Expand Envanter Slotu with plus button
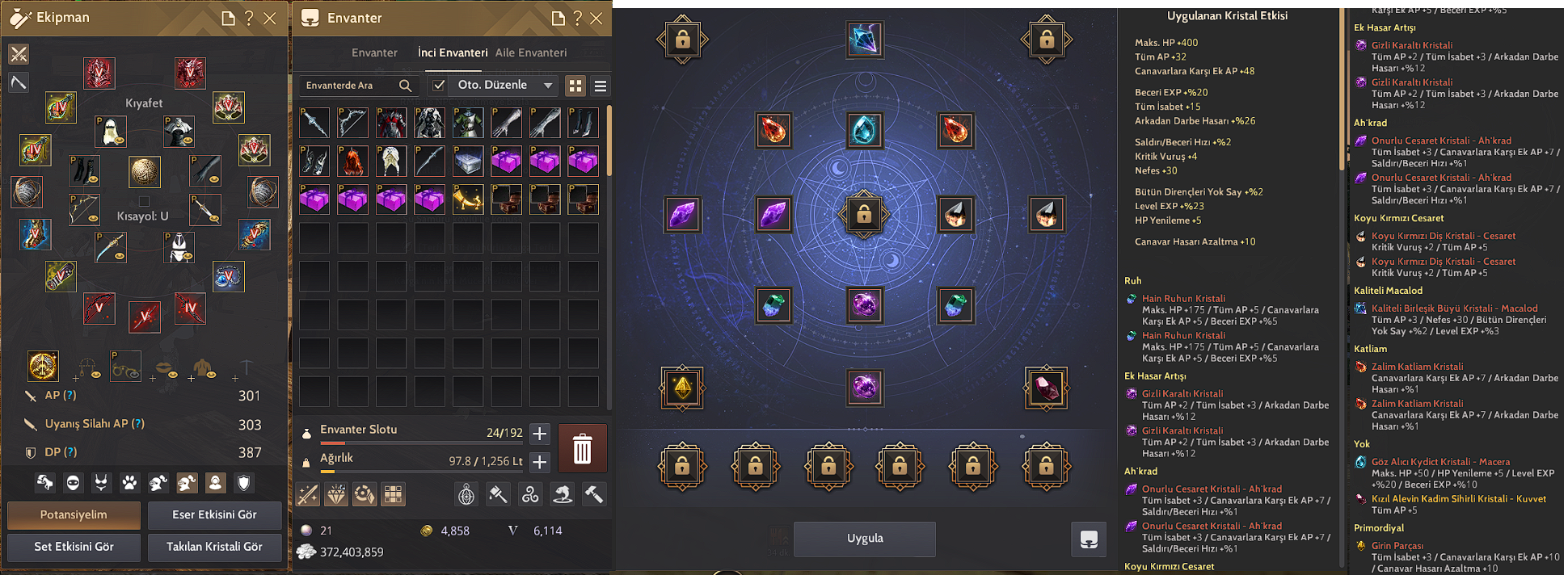 pyautogui.click(x=540, y=434)
